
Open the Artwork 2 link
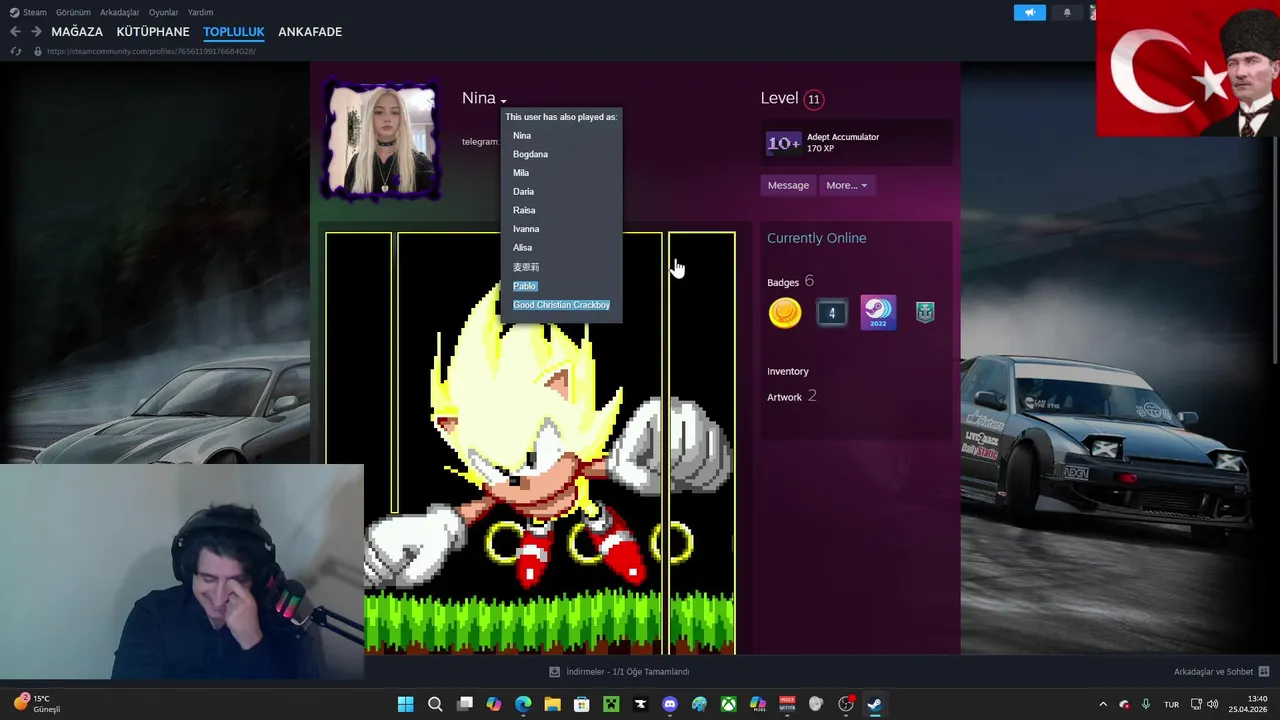(x=792, y=396)
